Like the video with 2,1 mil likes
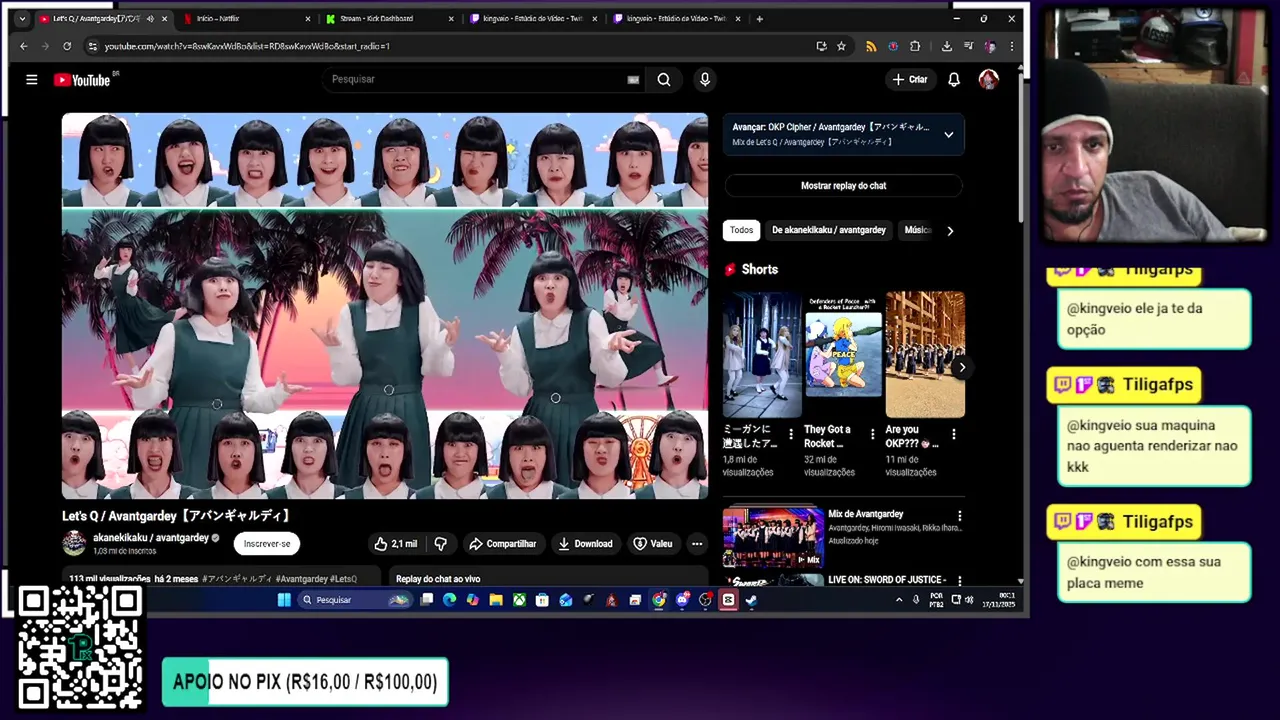1280x720 pixels. [x=395, y=543]
